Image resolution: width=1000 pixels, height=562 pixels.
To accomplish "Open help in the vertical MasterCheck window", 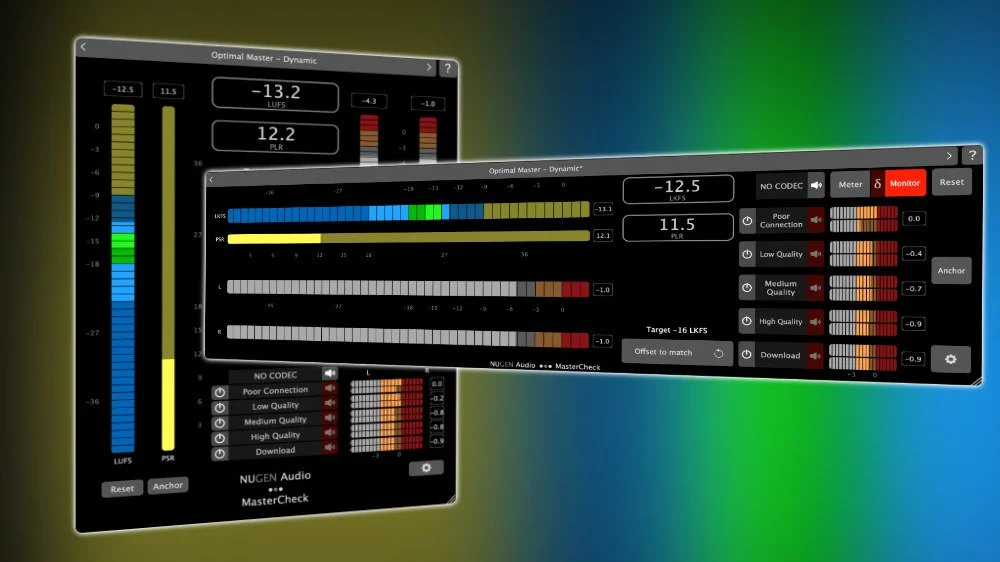I will (x=448, y=68).
